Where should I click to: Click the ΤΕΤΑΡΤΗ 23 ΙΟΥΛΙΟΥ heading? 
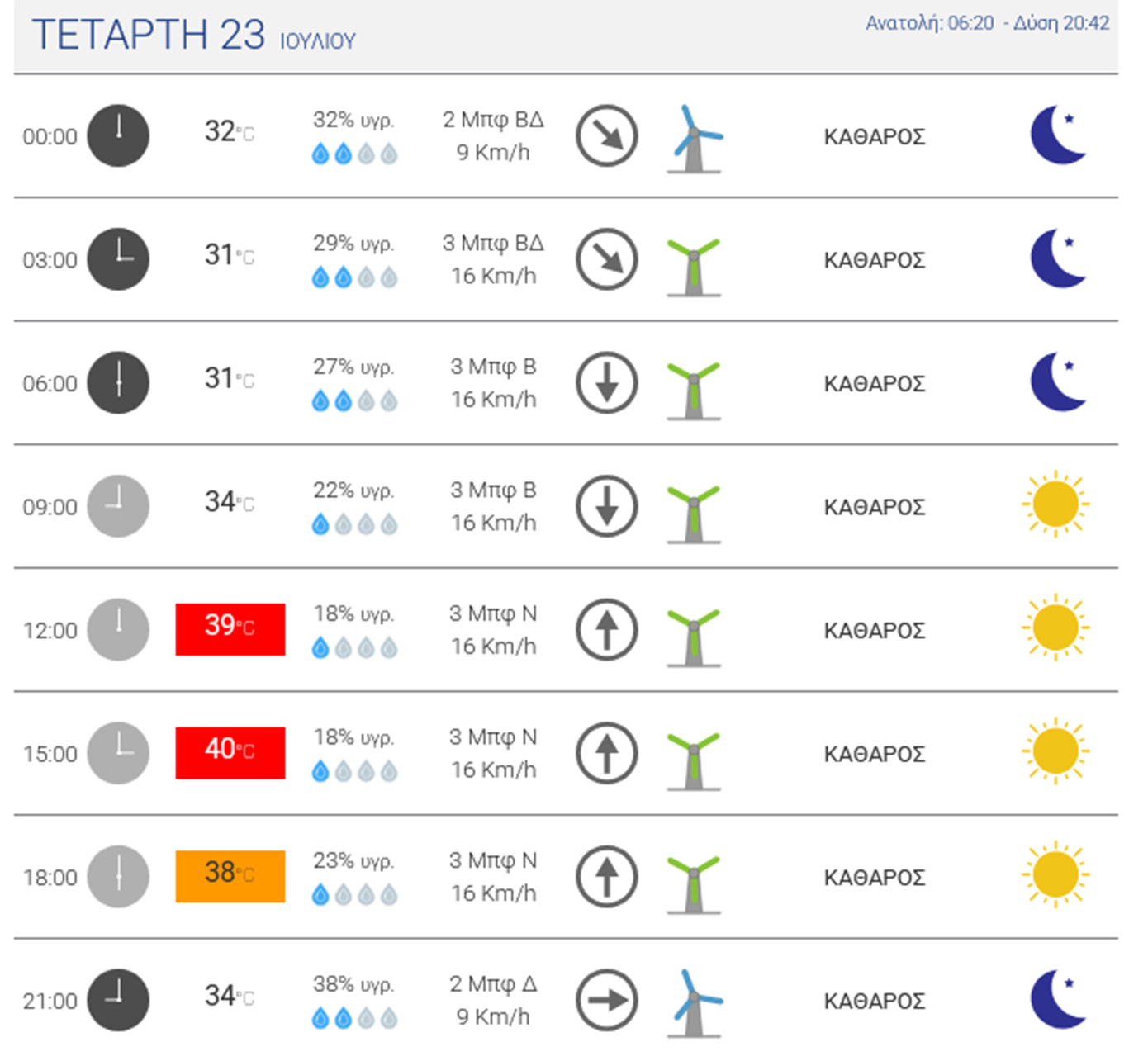194,36
